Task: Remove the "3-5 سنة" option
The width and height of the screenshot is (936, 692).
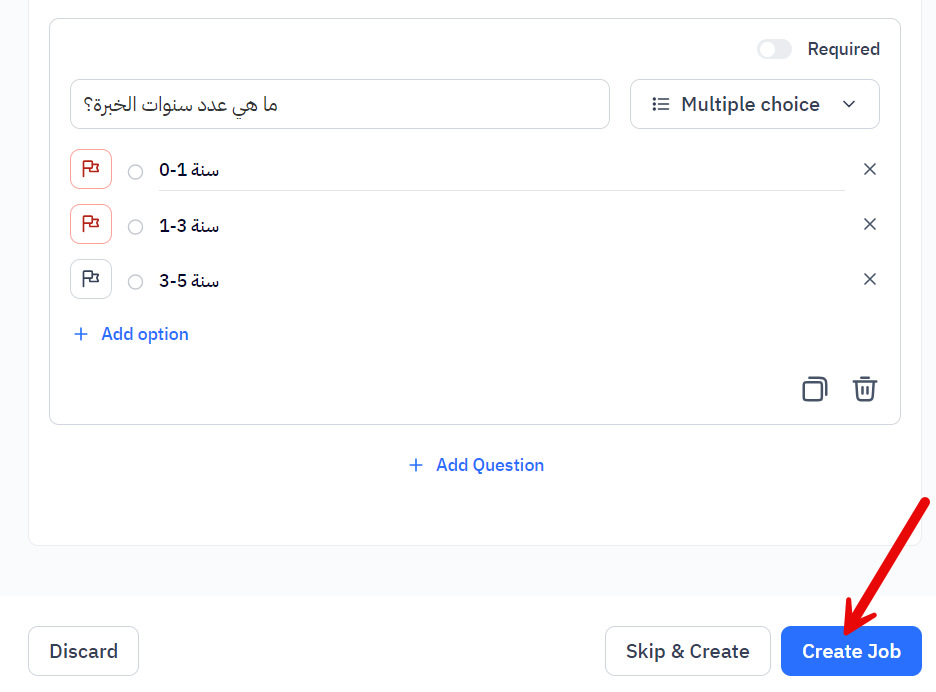Action: click(x=869, y=278)
